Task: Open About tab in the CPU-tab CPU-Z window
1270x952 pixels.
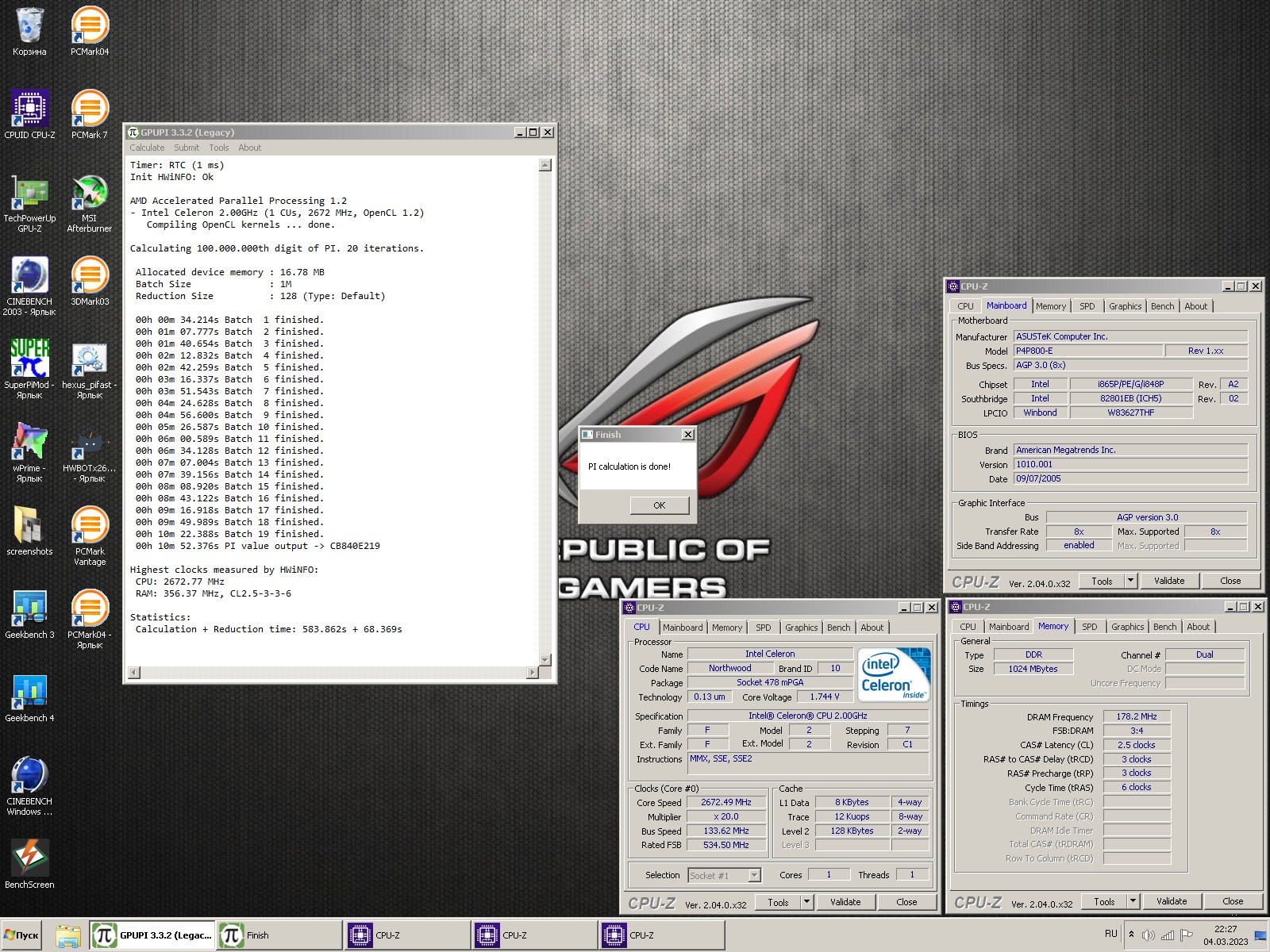Action: click(872, 628)
